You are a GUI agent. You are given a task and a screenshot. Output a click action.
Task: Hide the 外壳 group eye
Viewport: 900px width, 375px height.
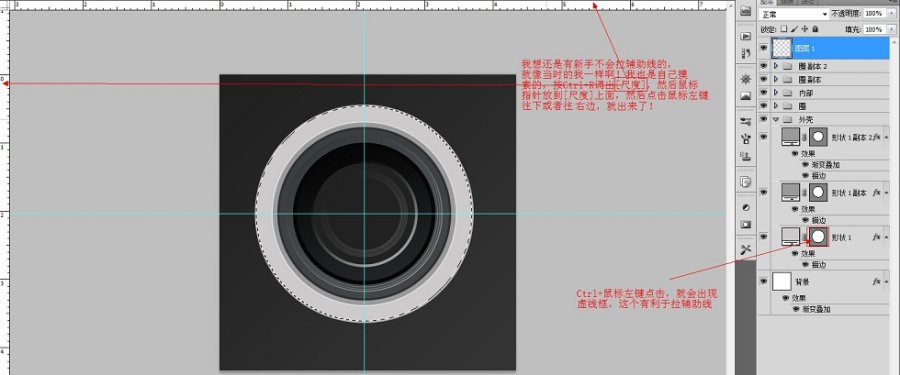click(x=763, y=119)
